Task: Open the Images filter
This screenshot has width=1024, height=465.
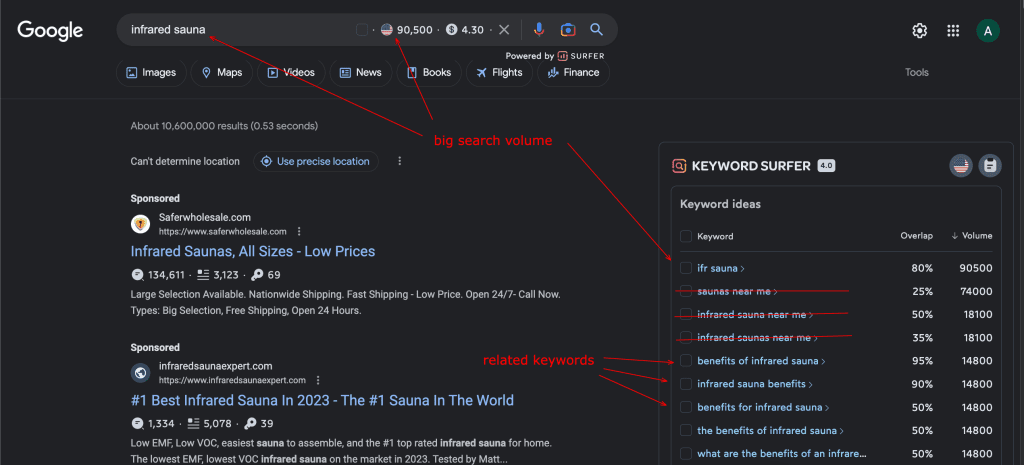Action: (151, 72)
